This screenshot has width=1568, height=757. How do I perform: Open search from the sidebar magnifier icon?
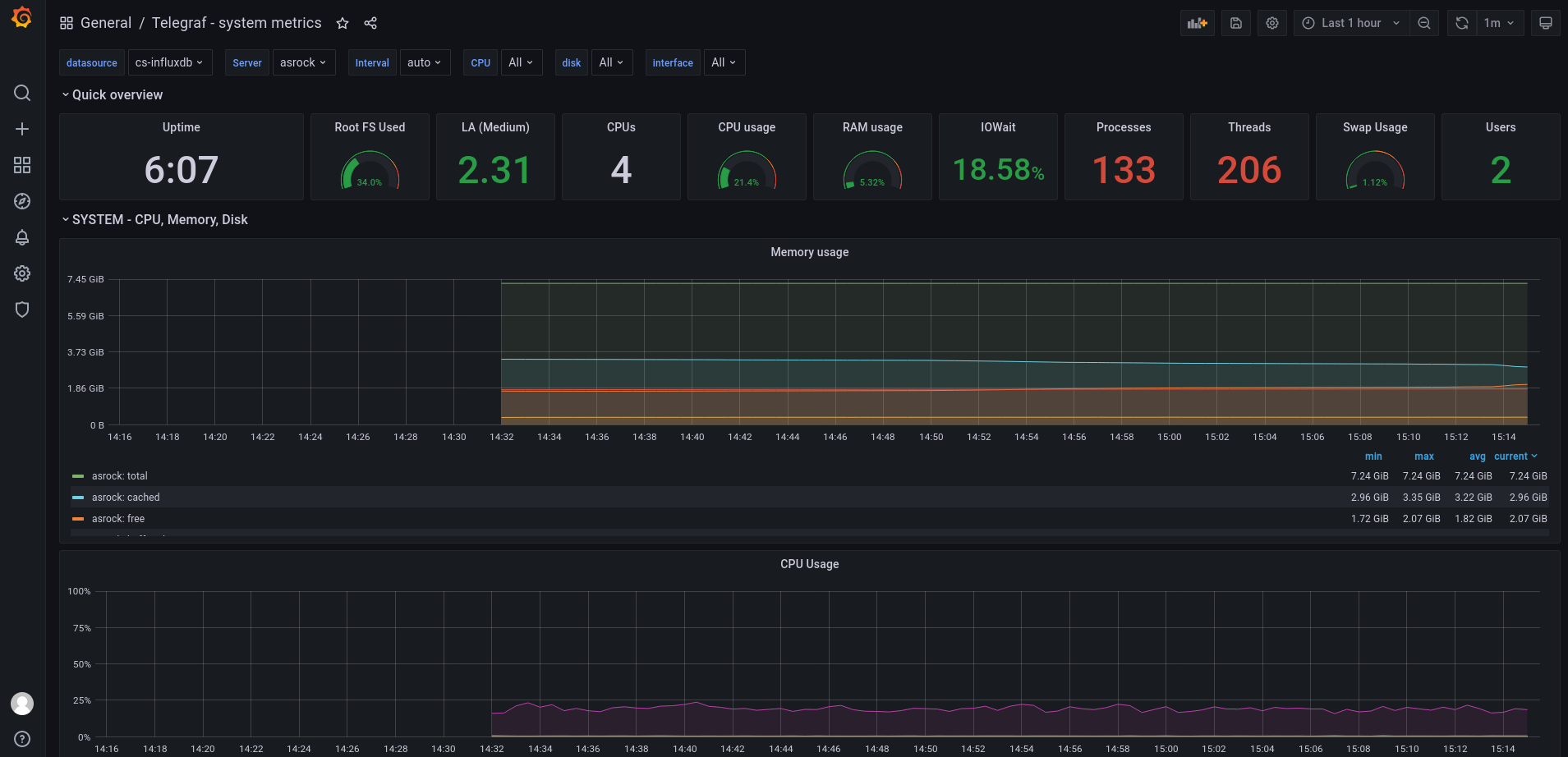(22, 93)
